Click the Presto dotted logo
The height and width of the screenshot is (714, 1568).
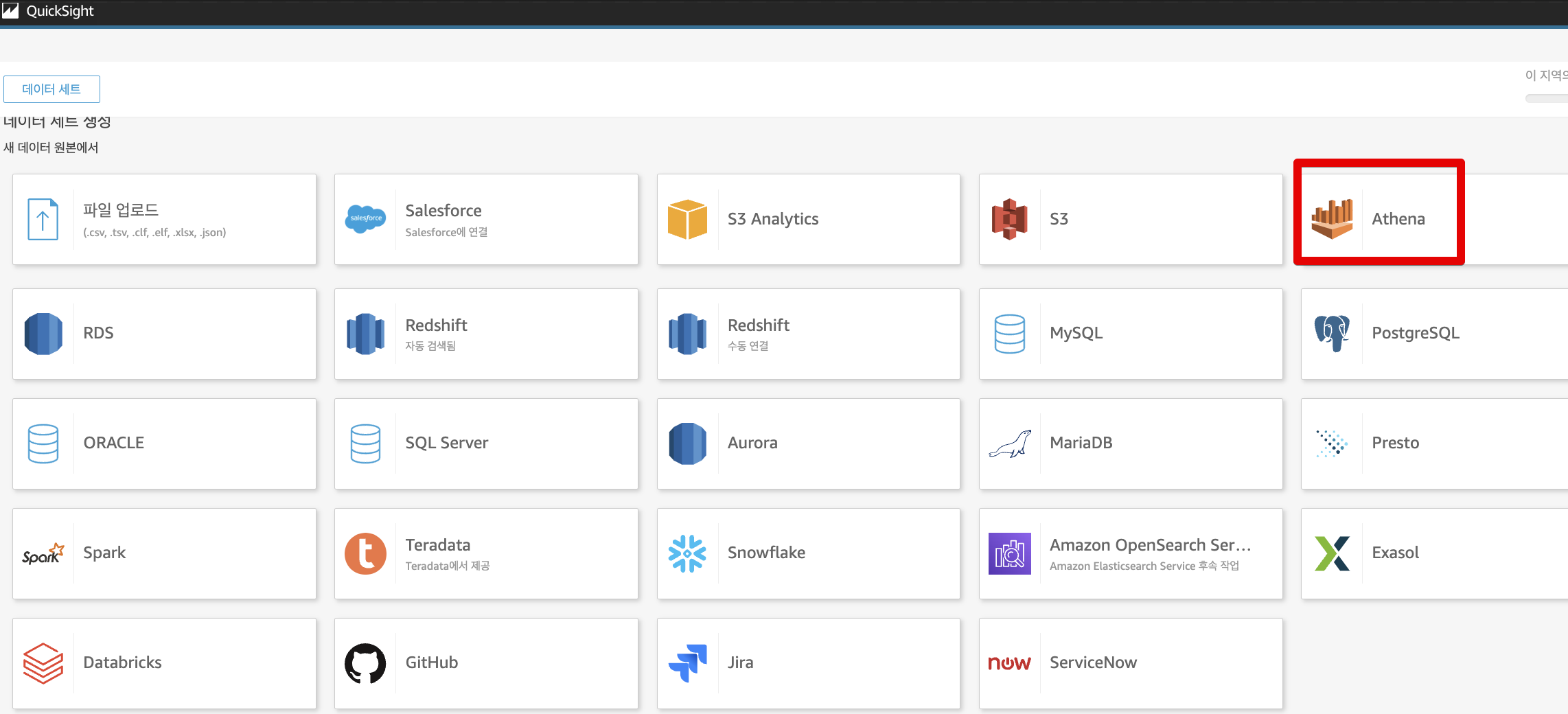[1332, 444]
